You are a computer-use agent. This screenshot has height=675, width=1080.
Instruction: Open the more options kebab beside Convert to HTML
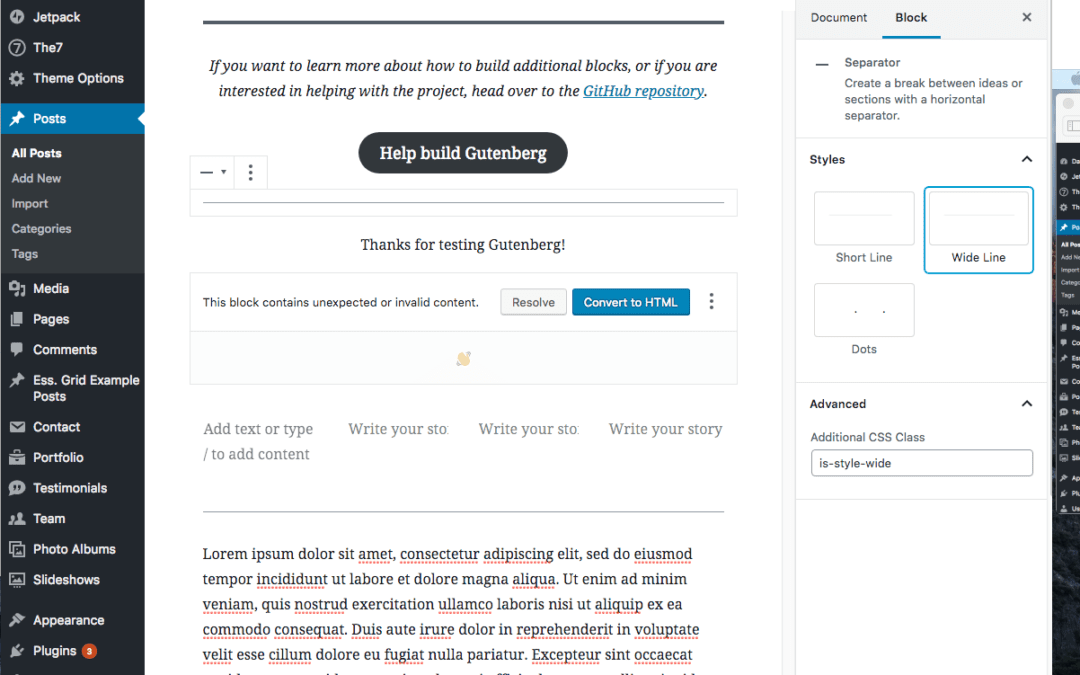point(711,301)
